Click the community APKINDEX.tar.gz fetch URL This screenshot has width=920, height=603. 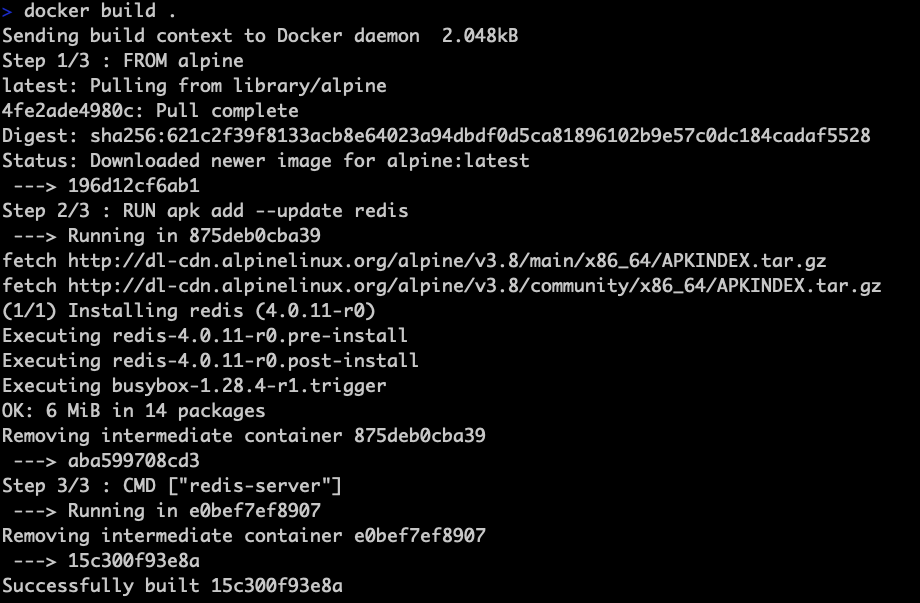[474, 286]
